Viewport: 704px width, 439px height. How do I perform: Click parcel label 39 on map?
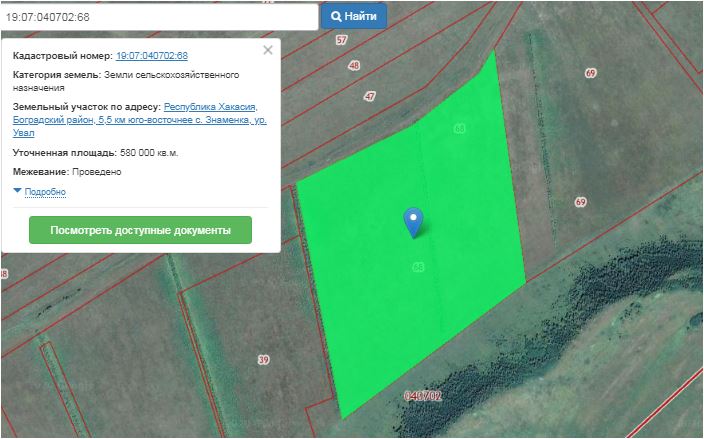point(264,360)
